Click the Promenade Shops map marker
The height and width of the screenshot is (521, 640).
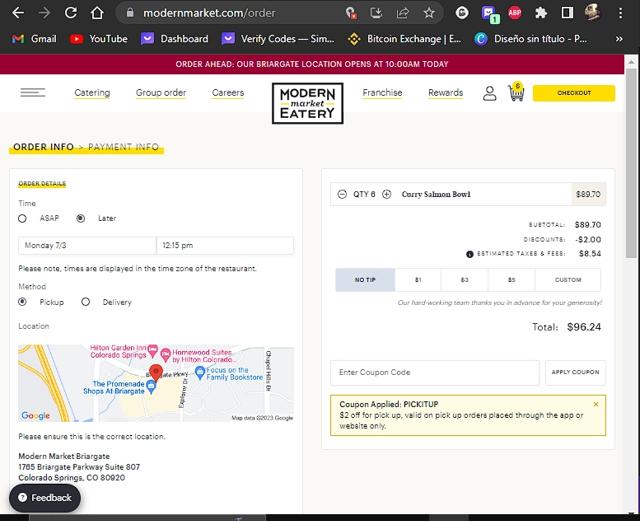pyautogui.click(x=151, y=387)
